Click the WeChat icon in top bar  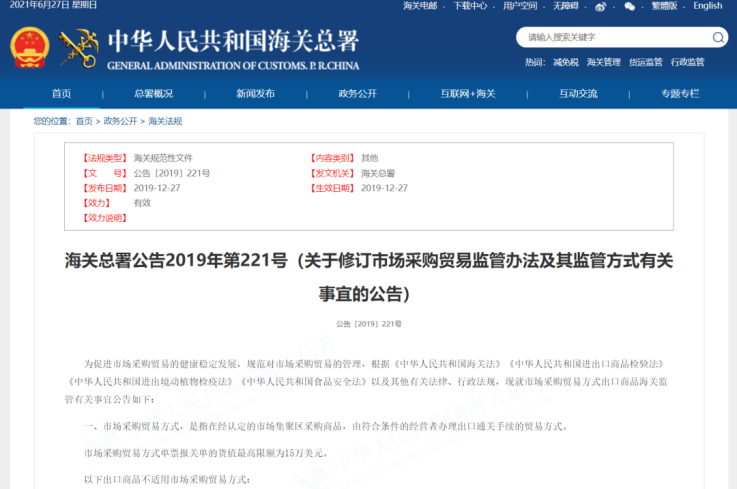(x=629, y=6)
